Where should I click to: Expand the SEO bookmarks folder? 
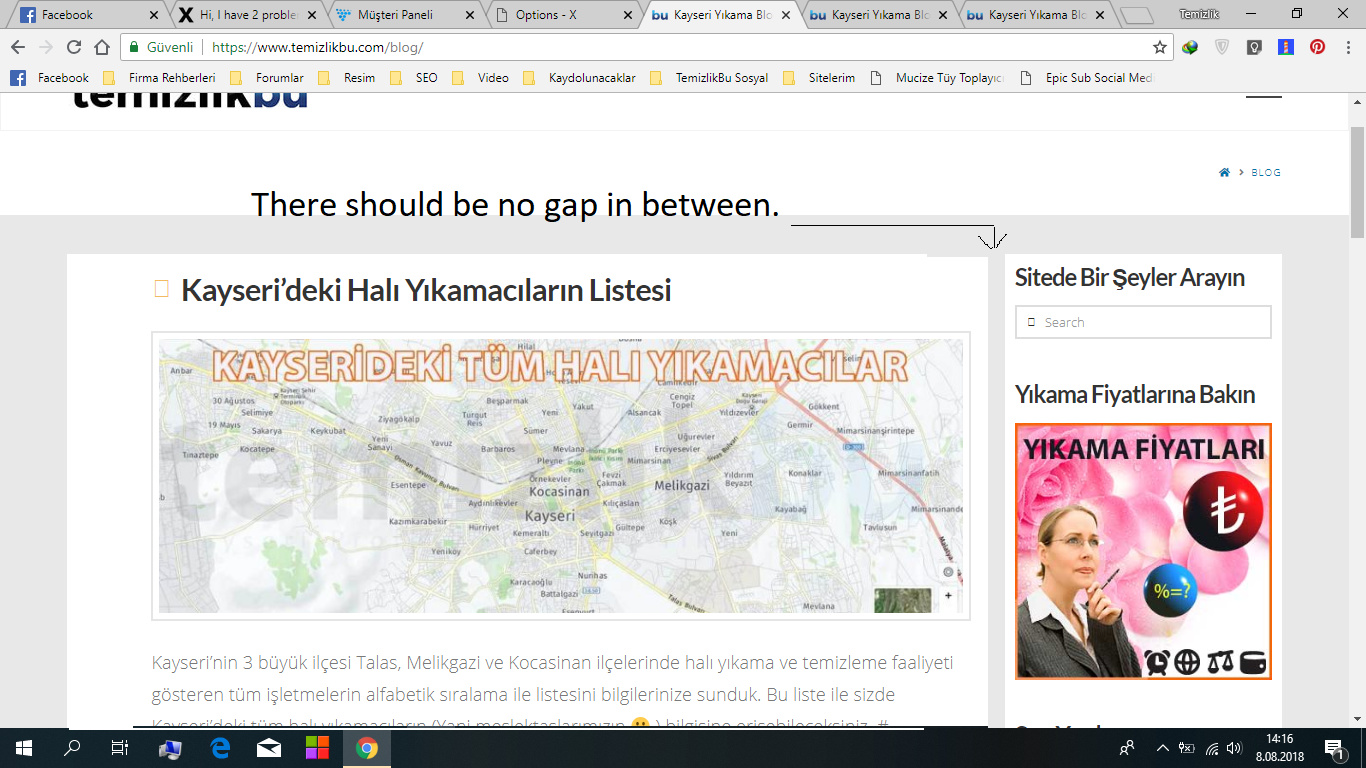[x=416, y=78]
